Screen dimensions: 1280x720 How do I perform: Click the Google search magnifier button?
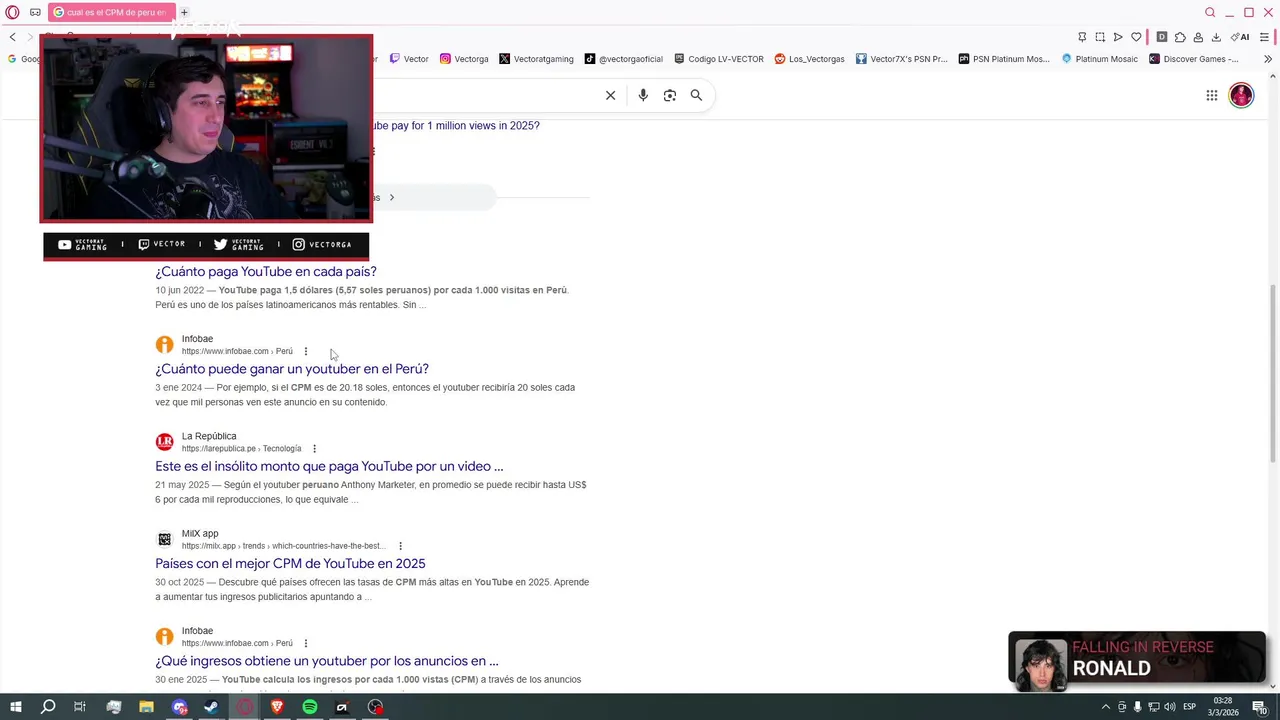pos(696,95)
